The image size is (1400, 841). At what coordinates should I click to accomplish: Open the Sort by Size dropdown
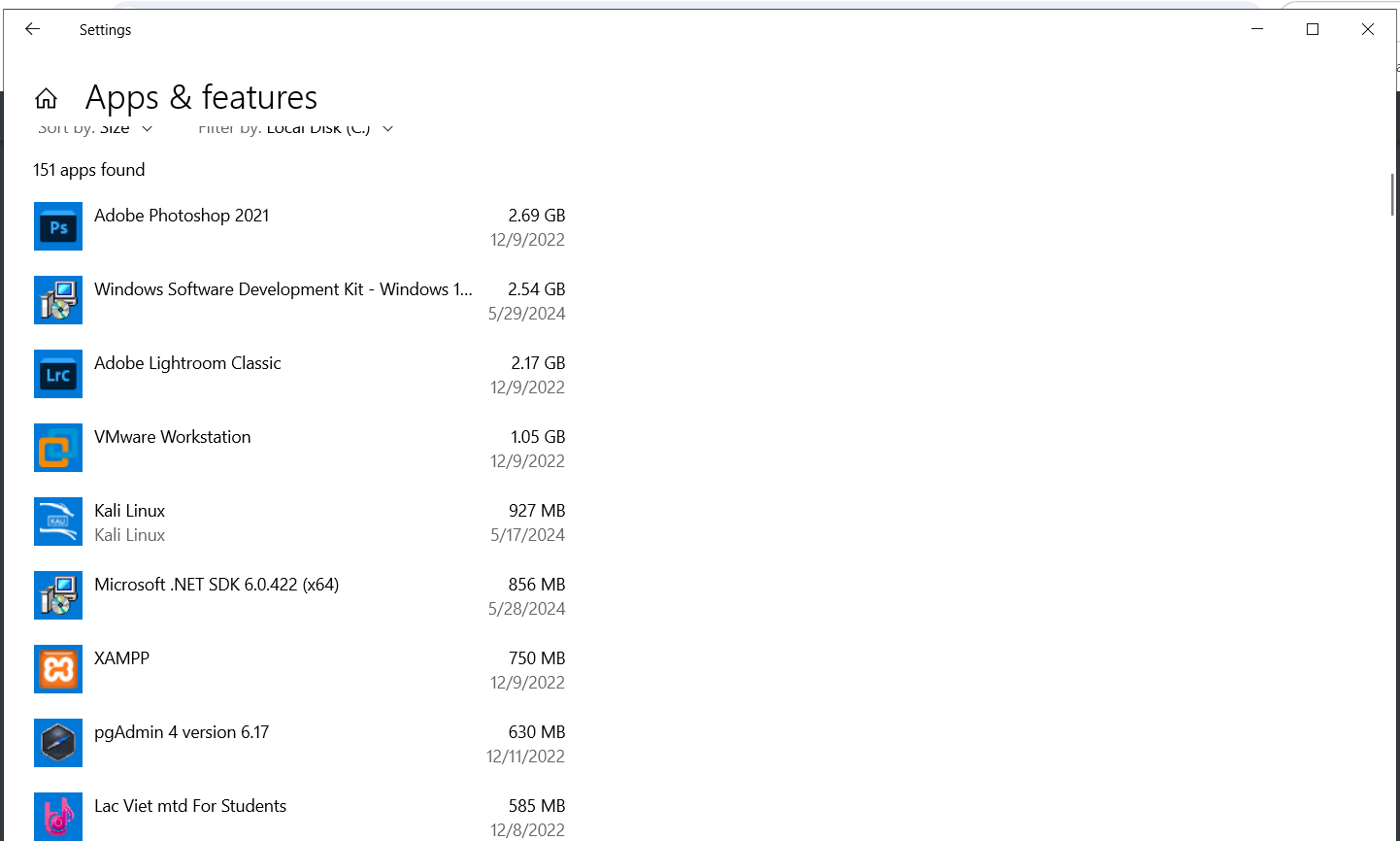95,128
